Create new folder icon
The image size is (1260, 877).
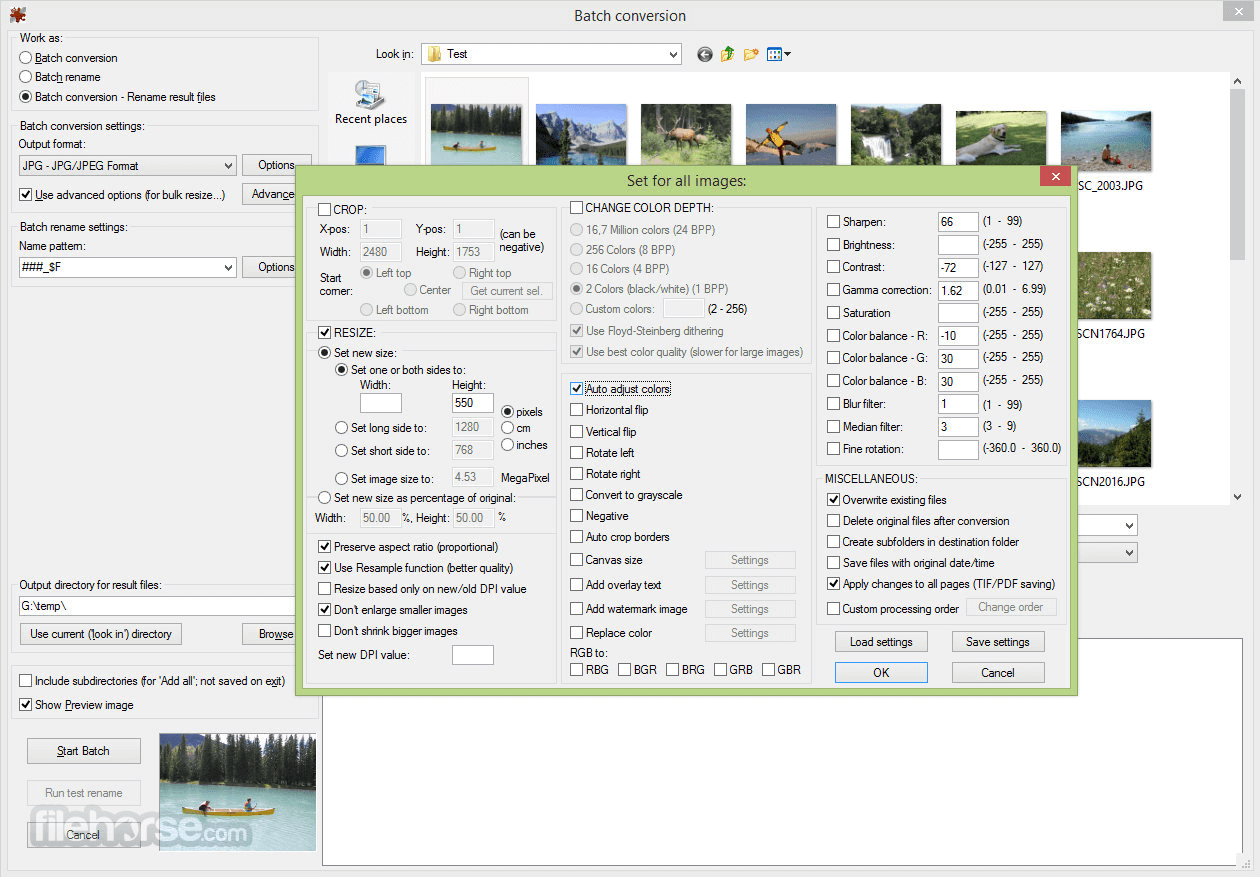tap(751, 54)
